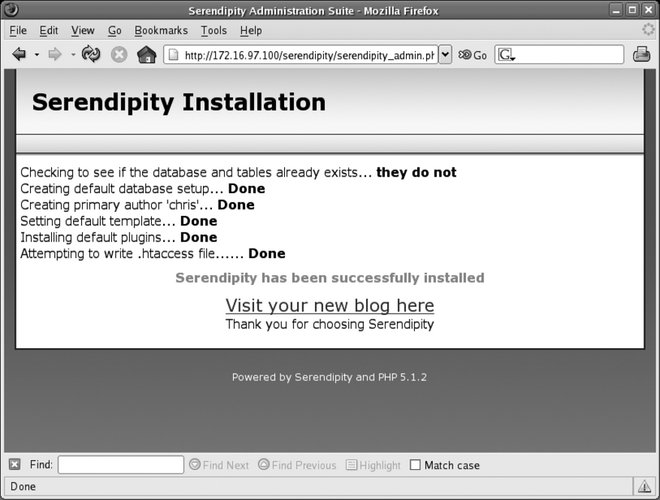Click the Forward arrow button

[55, 54]
